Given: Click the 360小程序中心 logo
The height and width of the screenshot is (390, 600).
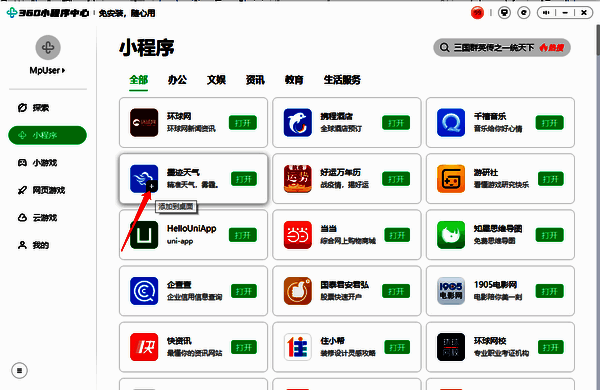Looking at the screenshot, I should [x=47, y=13].
